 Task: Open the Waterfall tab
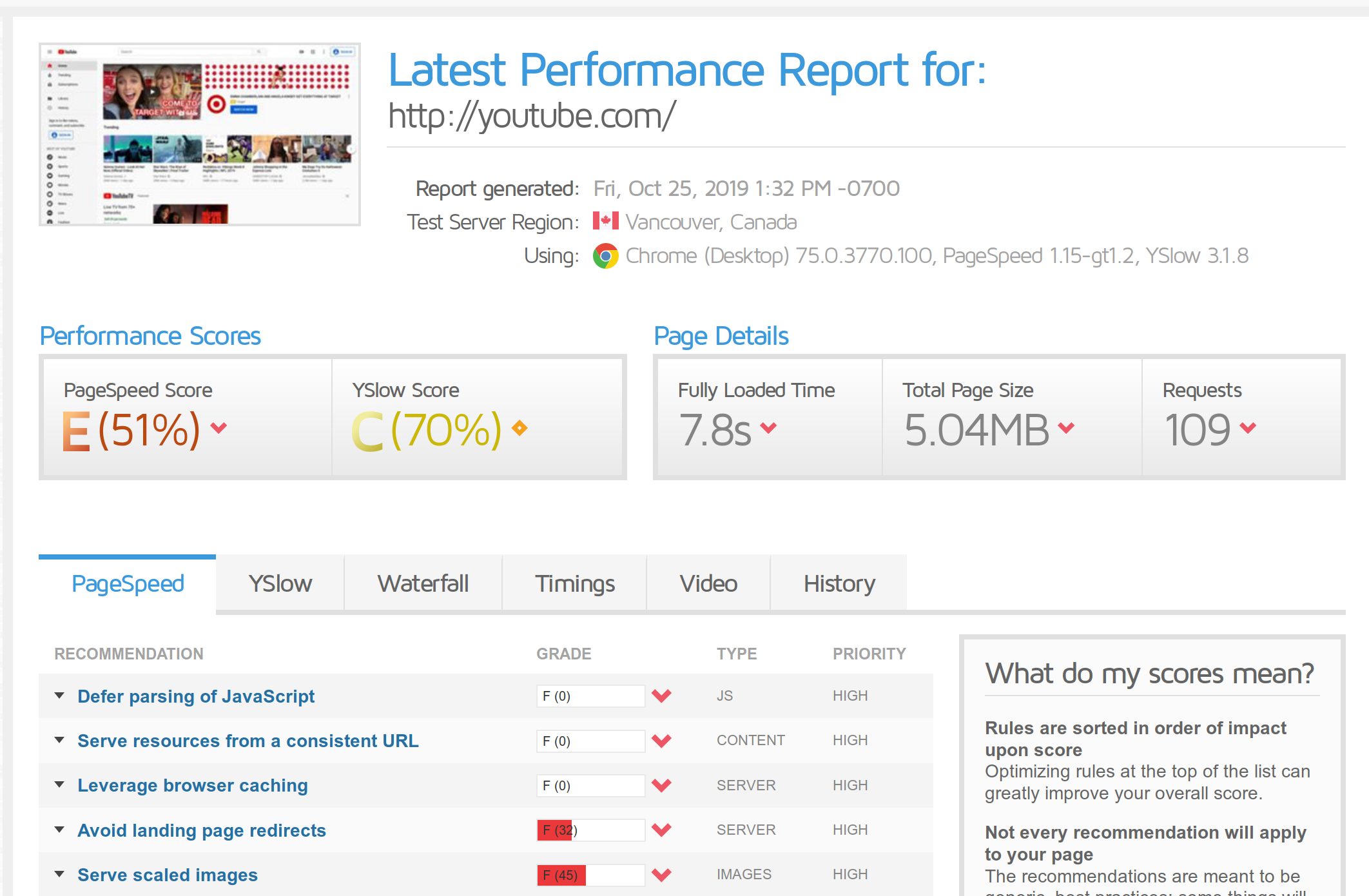click(423, 583)
